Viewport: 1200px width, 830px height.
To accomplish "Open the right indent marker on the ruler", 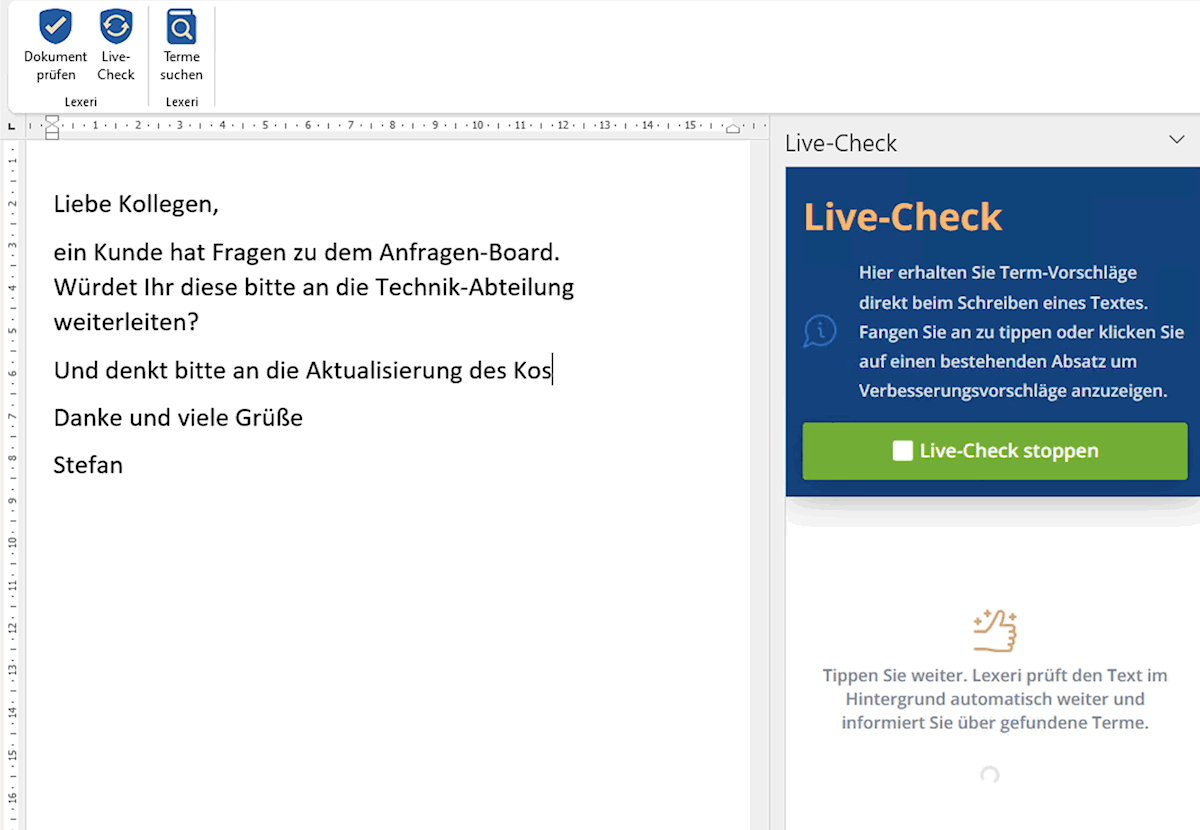I will click(x=735, y=127).
